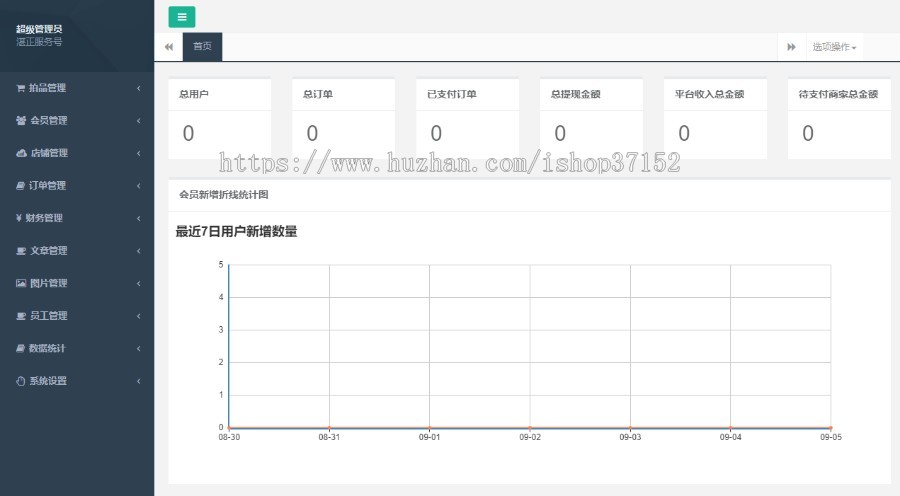
Task: Click the 0 value under 待支付商家总金额
Action: pyautogui.click(x=808, y=134)
